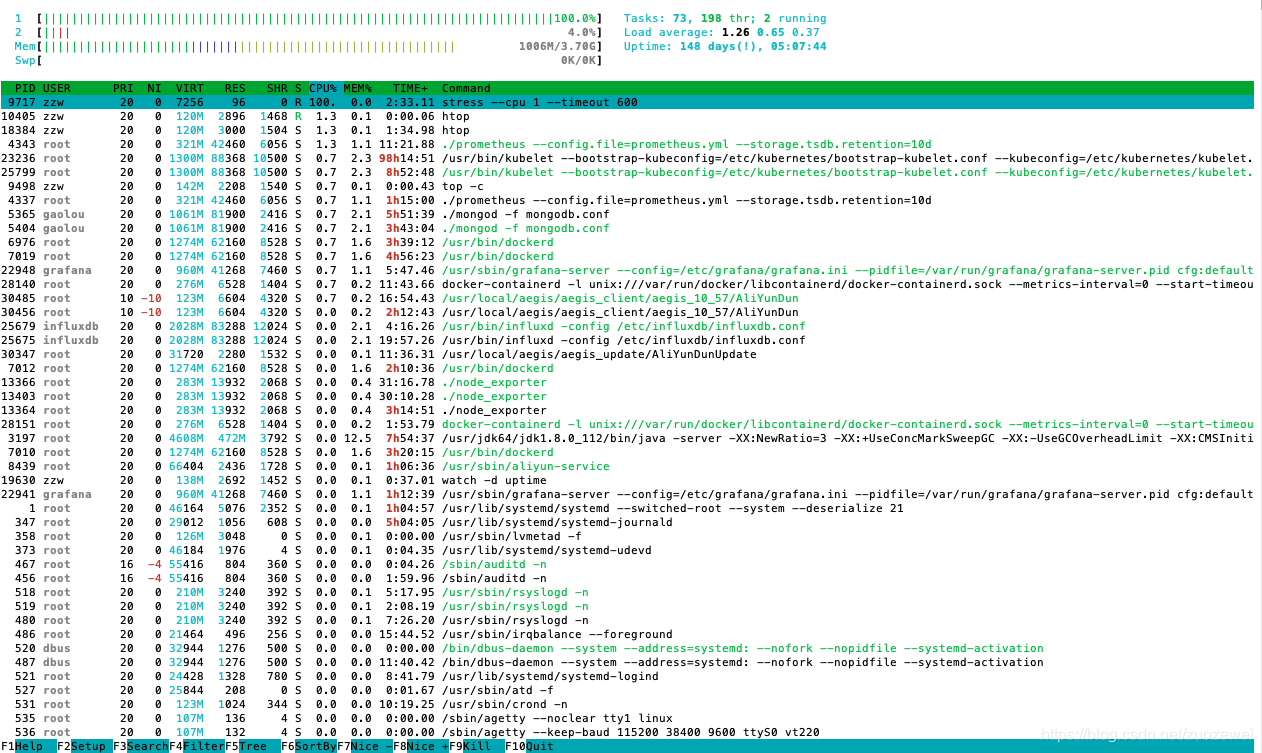Viewport: 1262px width, 753px height.
Task: Open the F6 SortBy menu
Action: pyautogui.click(x=307, y=746)
